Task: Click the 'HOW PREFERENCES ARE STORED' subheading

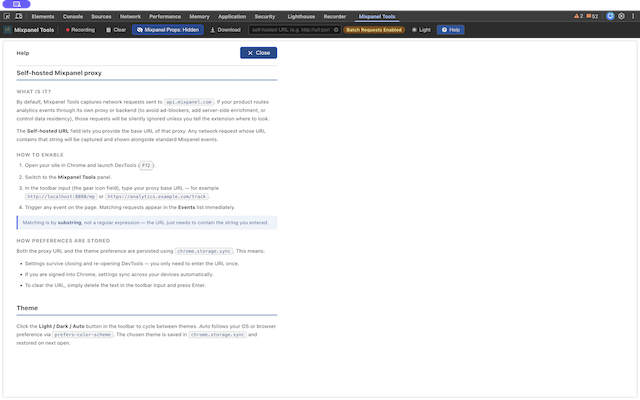Action: click(x=63, y=241)
